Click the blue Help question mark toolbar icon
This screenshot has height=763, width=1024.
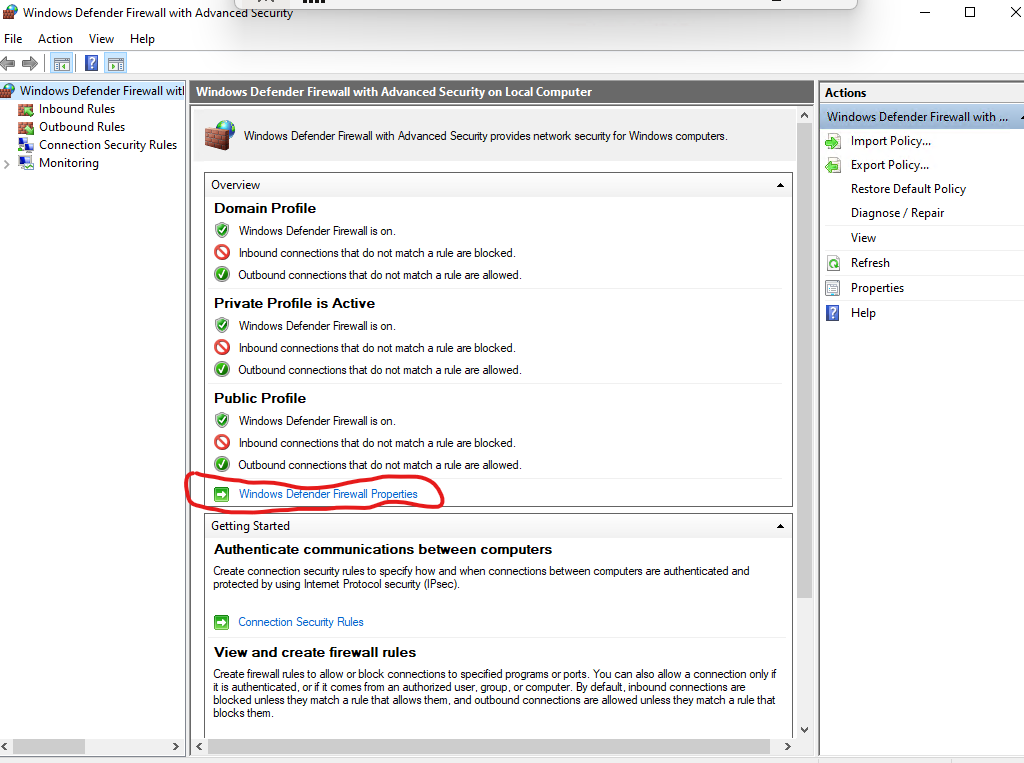point(91,63)
